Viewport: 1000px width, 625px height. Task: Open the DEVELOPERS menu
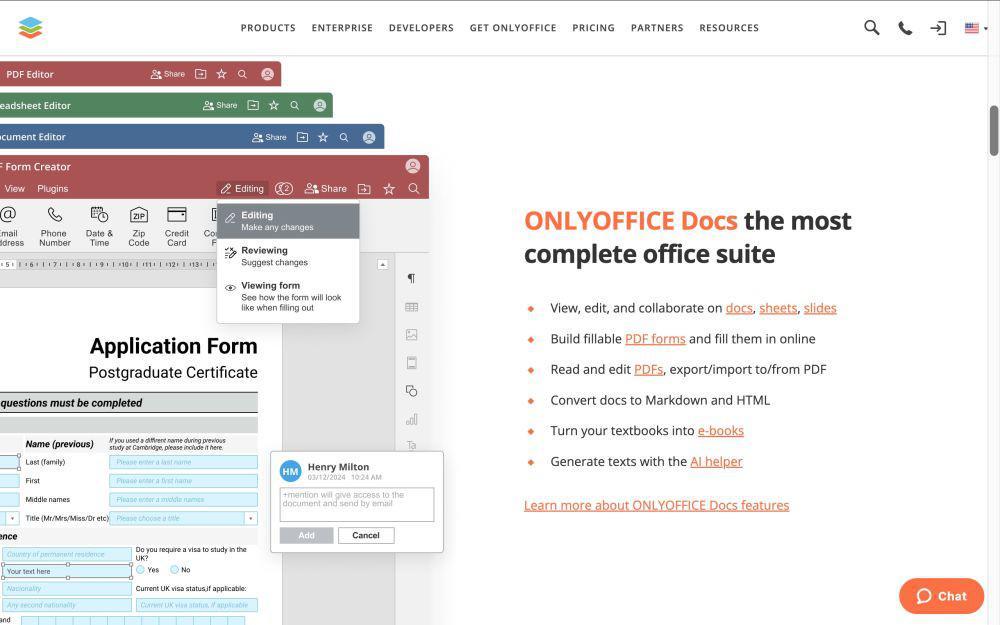pos(421,28)
